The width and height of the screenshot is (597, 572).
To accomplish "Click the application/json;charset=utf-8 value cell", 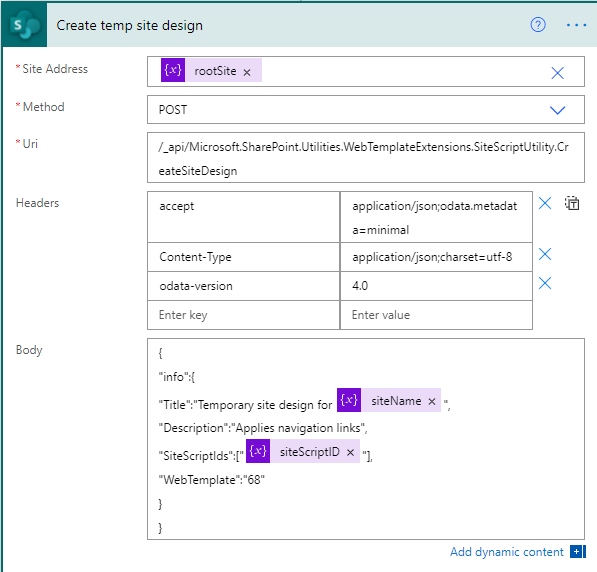I will click(x=436, y=257).
